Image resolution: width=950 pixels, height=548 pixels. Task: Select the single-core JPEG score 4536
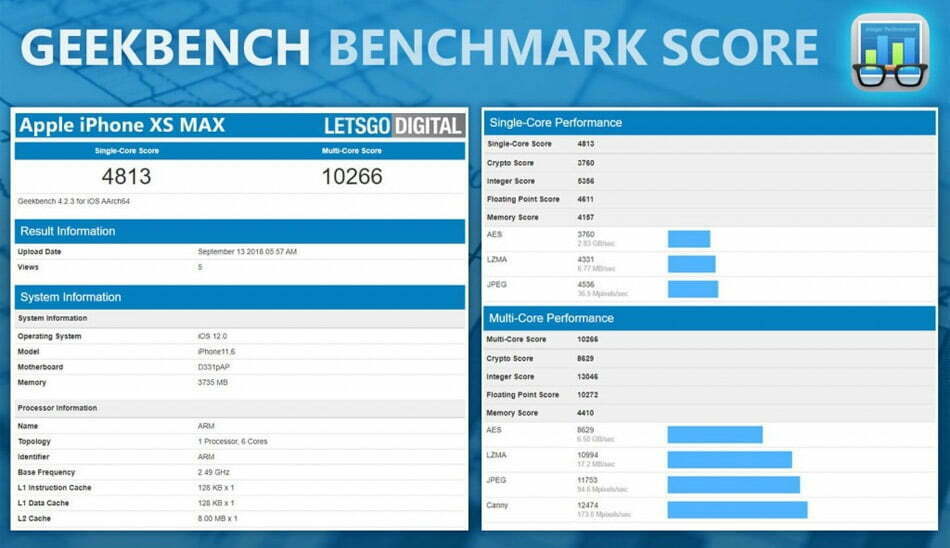pos(586,285)
